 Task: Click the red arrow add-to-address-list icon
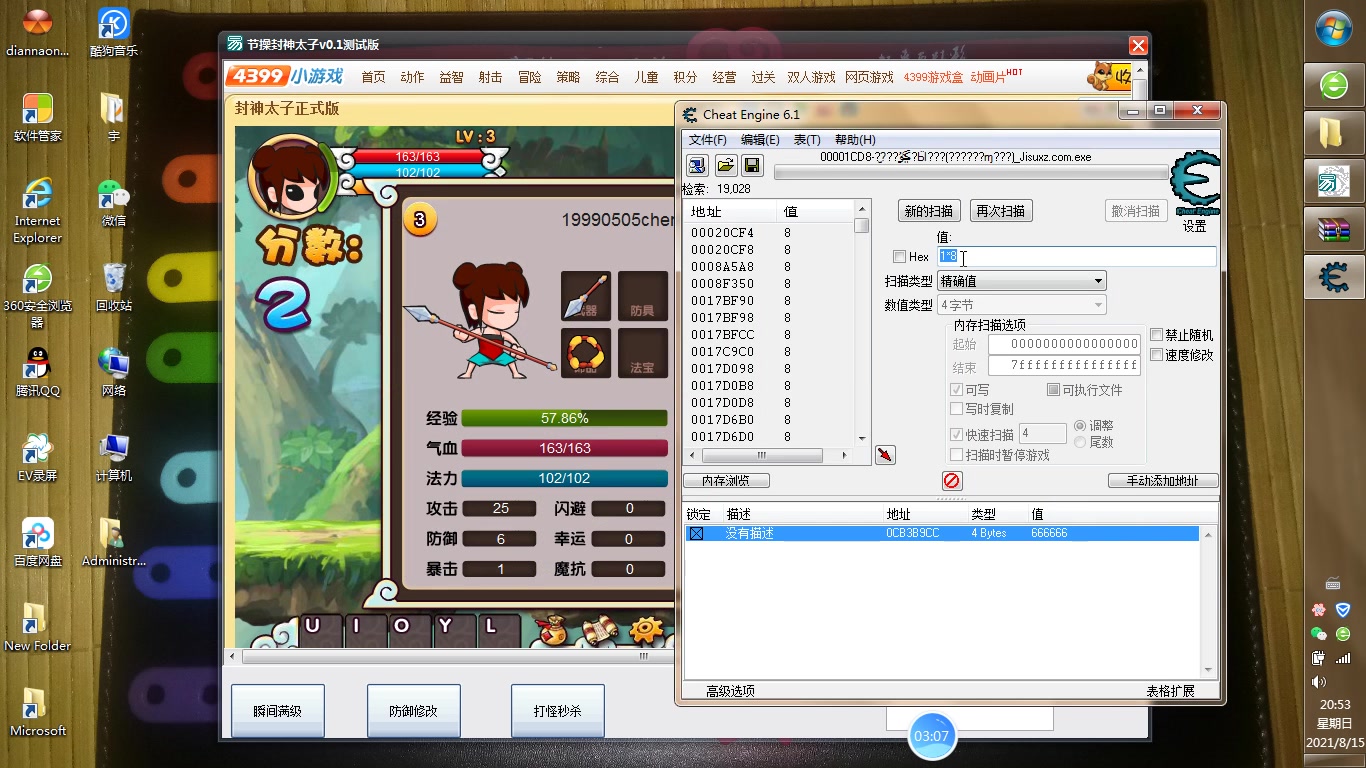click(885, 455)
